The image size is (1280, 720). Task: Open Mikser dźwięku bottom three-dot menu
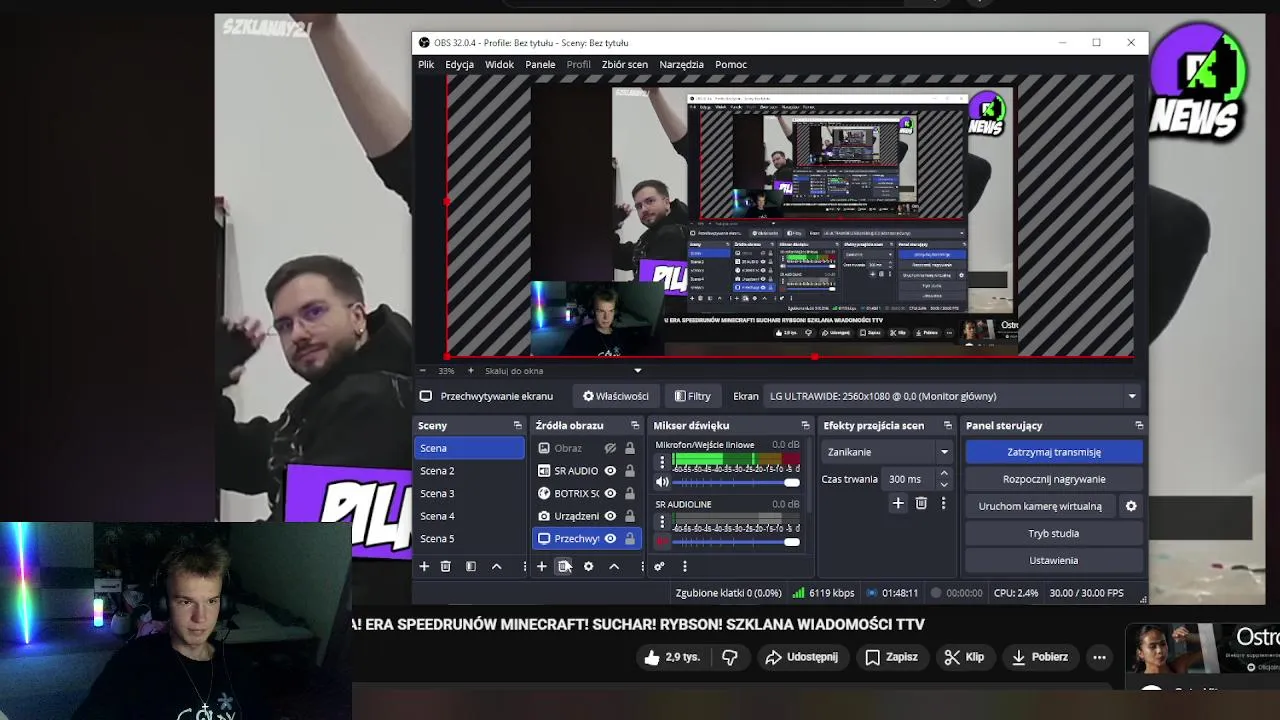[x=684, y=566]
